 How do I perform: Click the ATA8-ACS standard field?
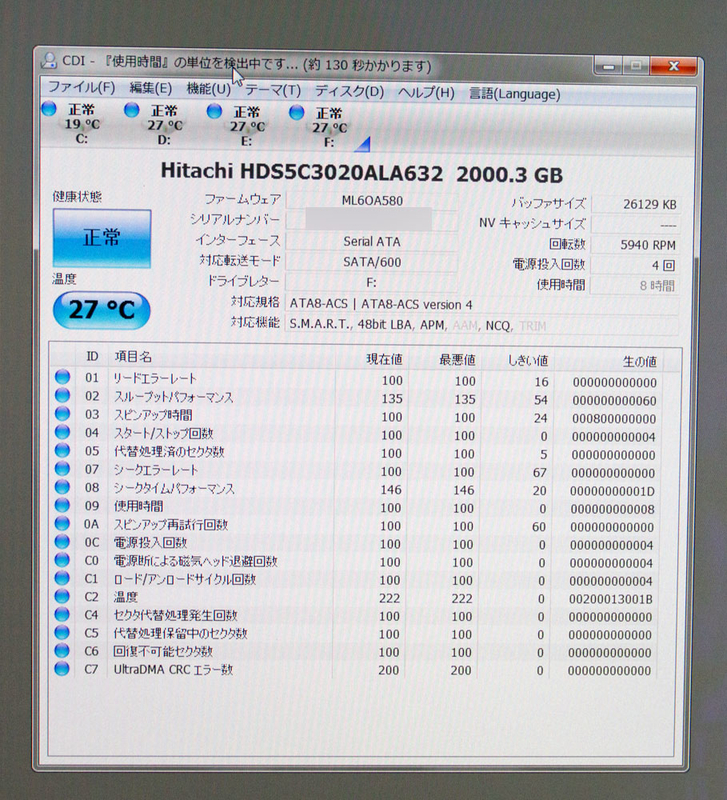(482, 305)
